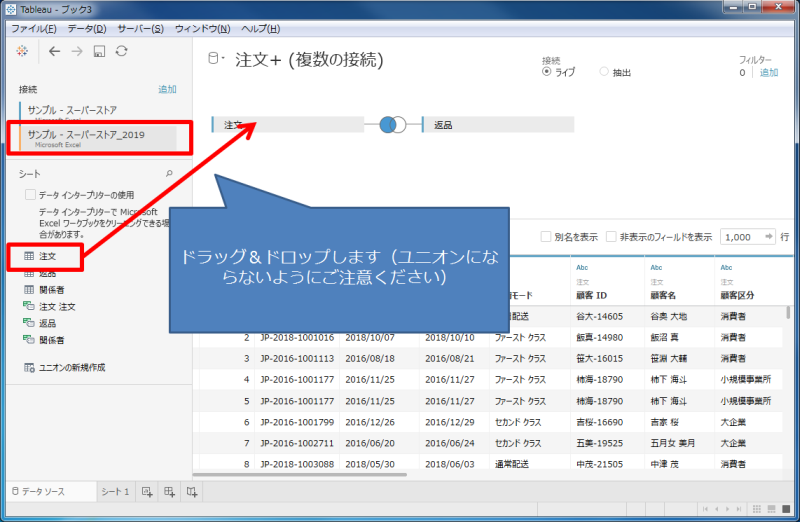Click cell JP-2016-1001113
Image resolution: width=800 pixels, height=522 pixels.
(297, 359)
